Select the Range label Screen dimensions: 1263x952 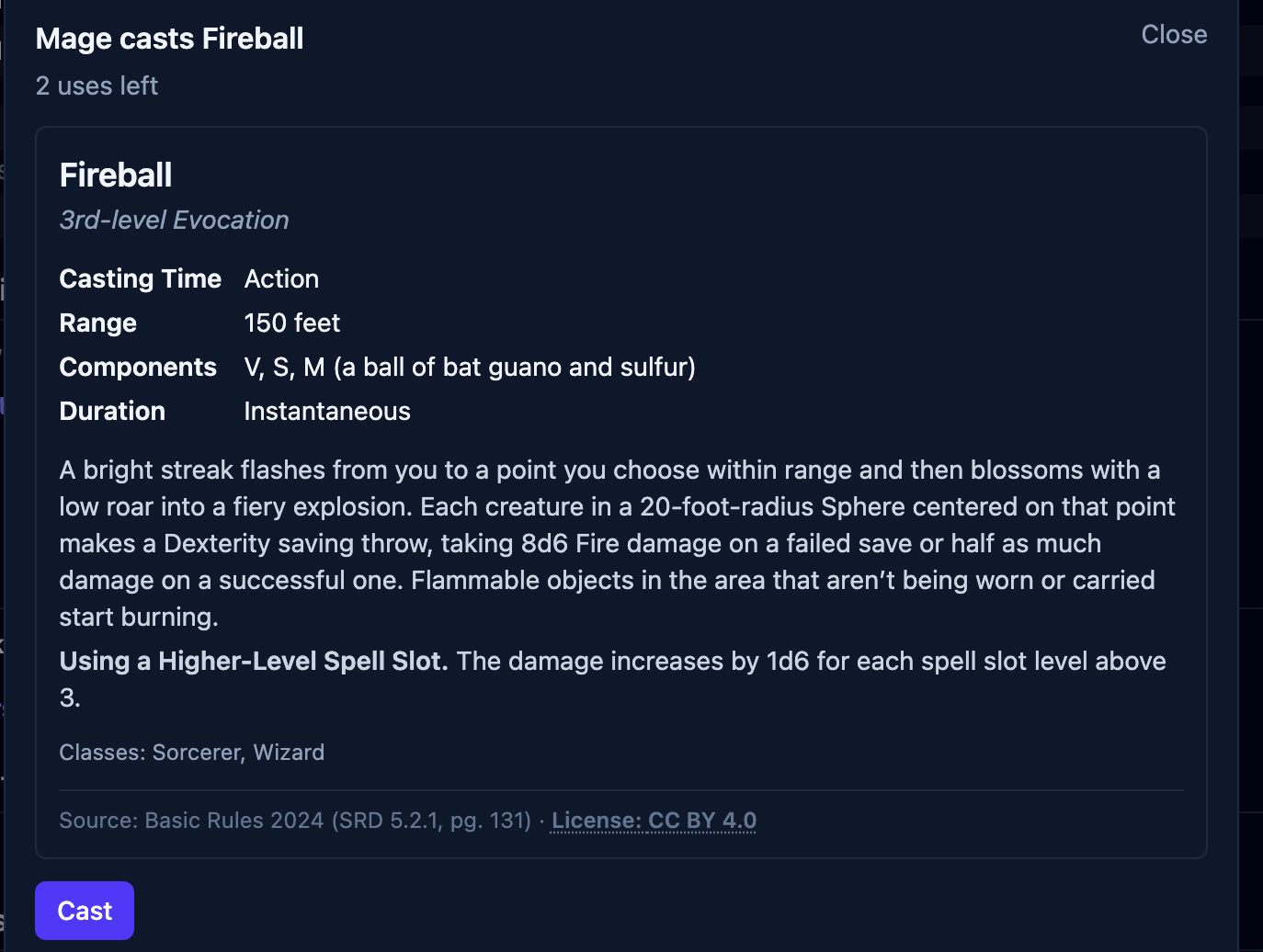(x=98, y=323)
